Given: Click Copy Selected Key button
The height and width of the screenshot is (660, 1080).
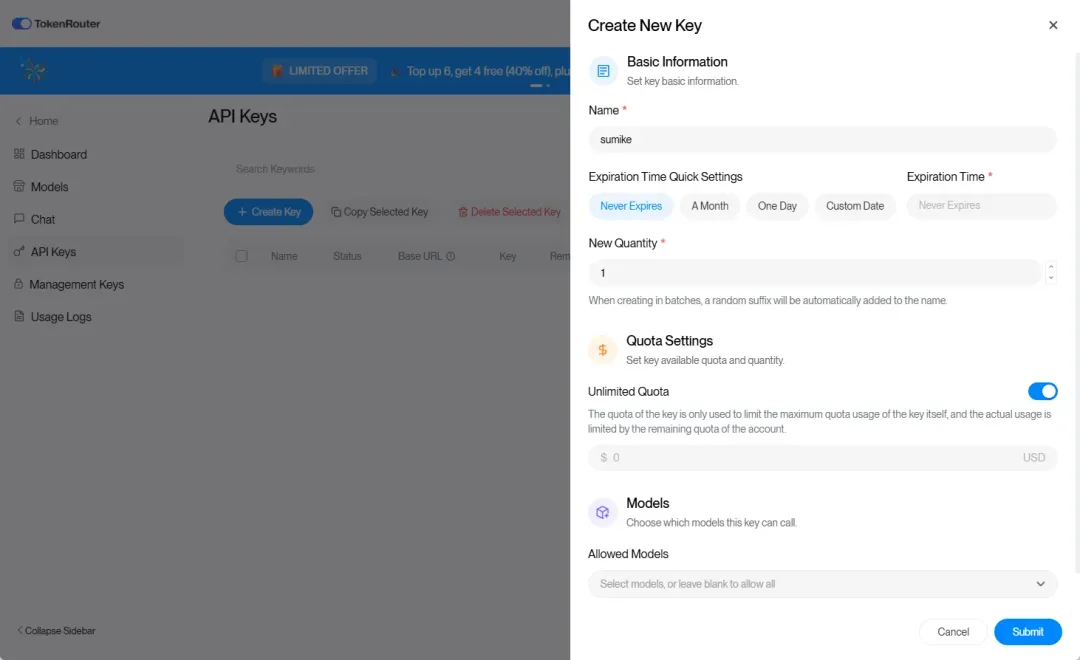Looking at the screenshot, I should tap(380, 212).
